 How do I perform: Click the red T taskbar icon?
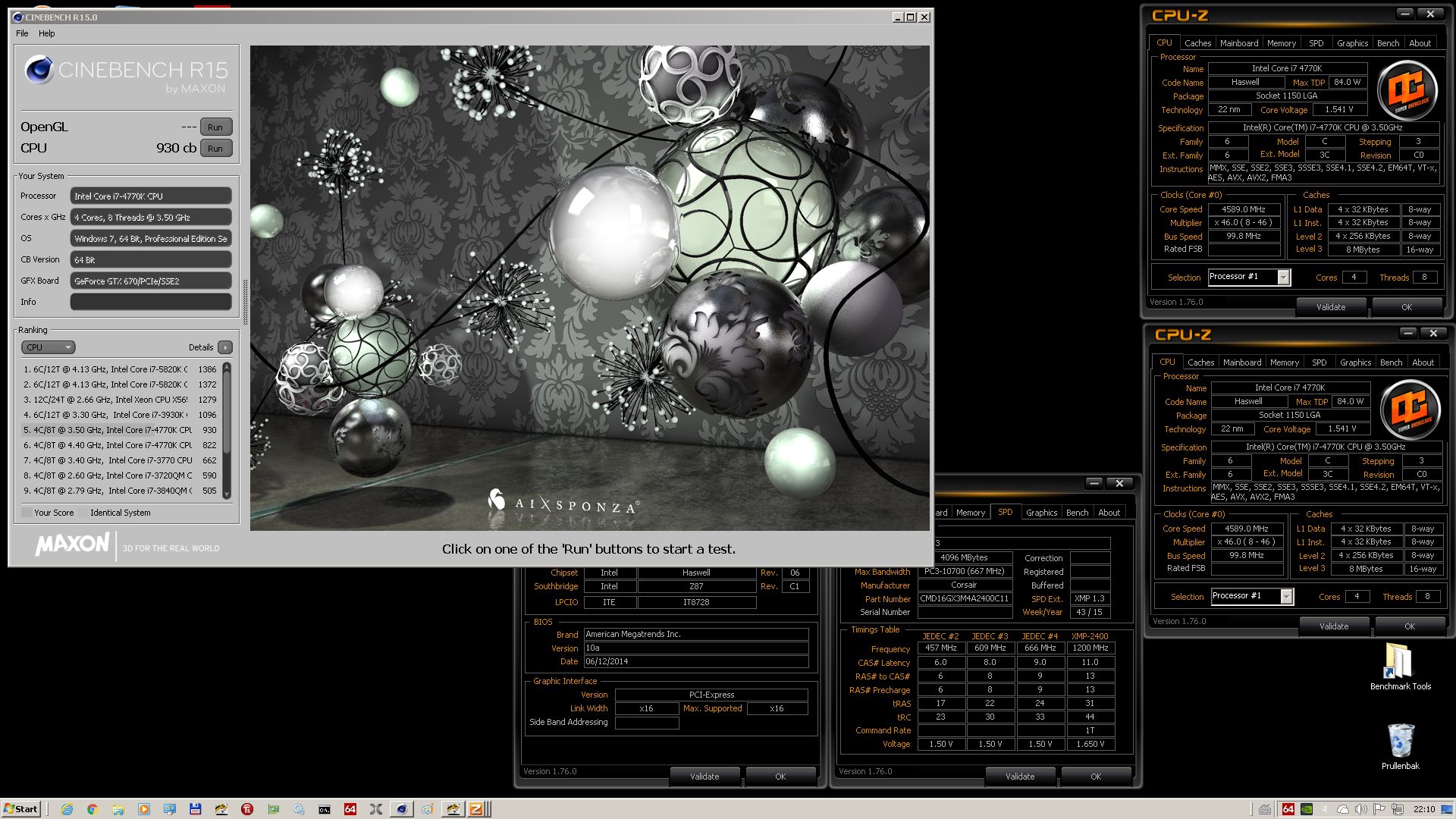[x=246, y=809]
